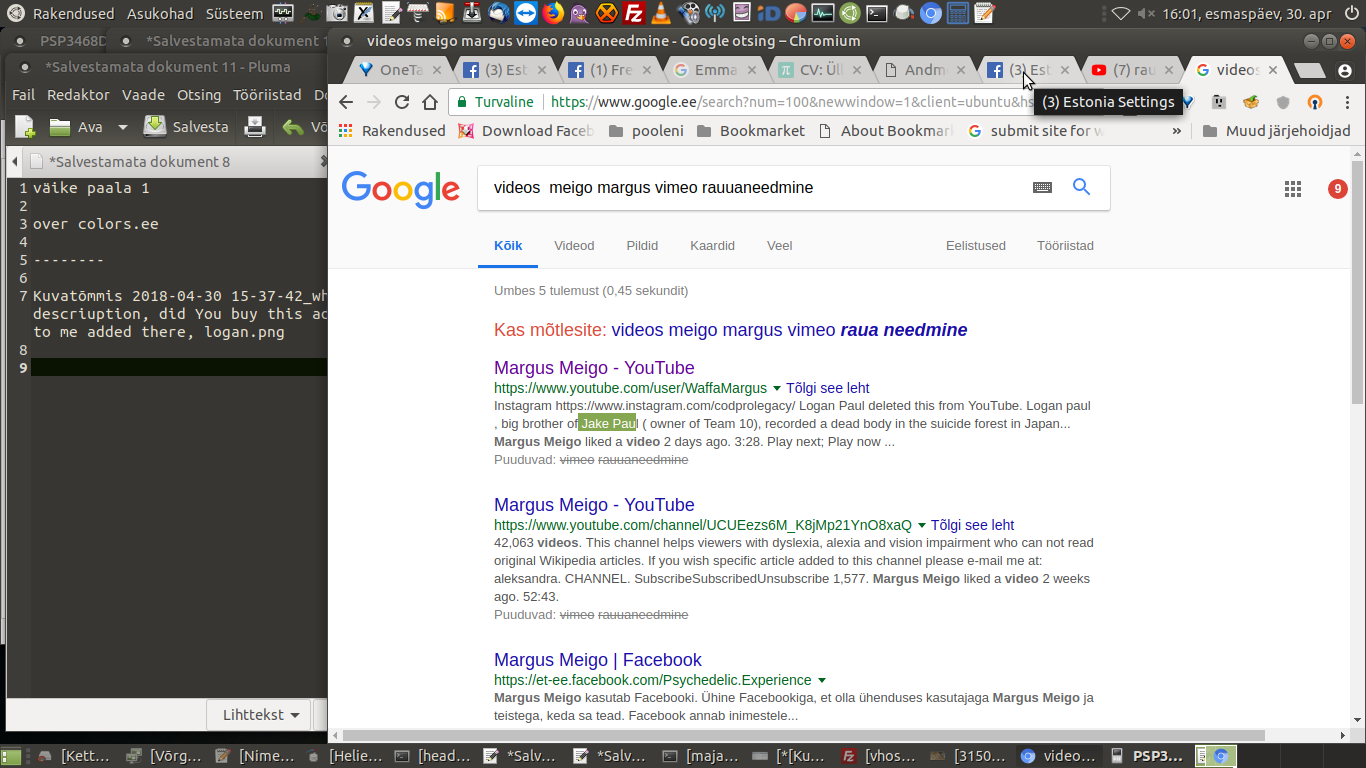Expand the Ava recent files arrow in Pluma

tap(123, 127)
